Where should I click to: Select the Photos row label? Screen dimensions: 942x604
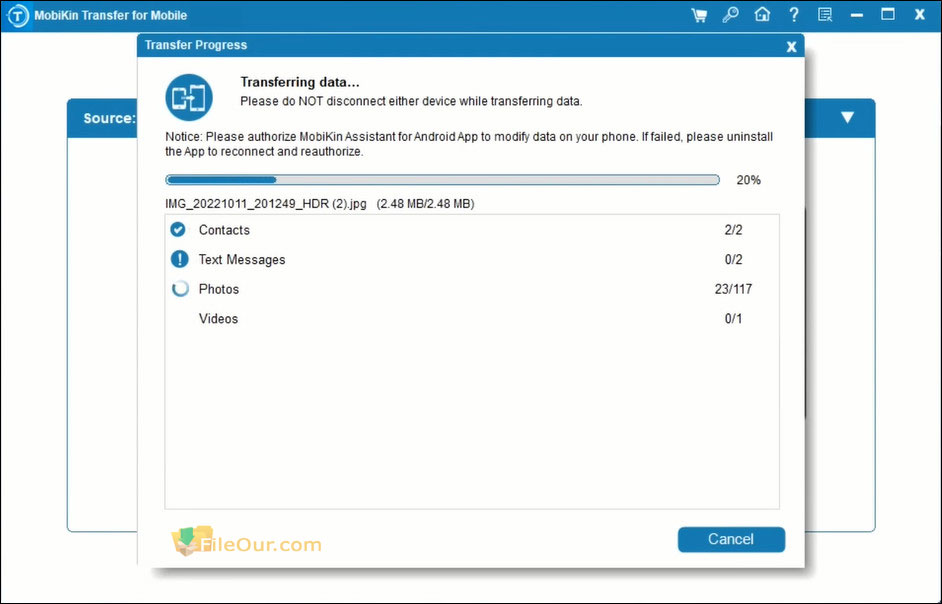click(x=219, y=289)
